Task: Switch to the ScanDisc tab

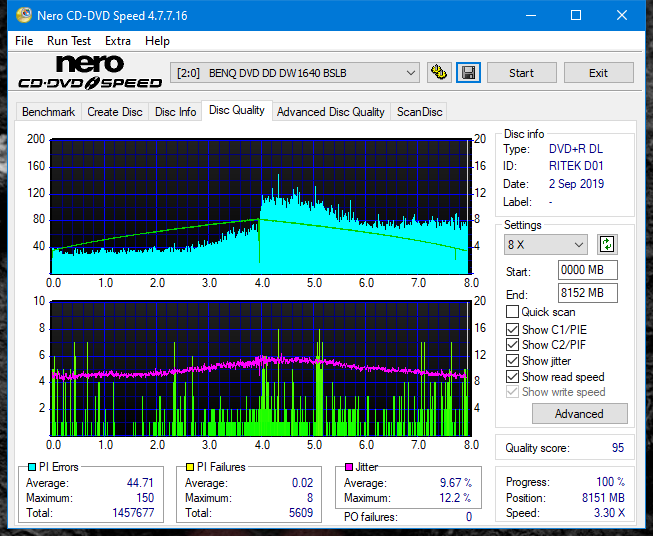Action: point(419,112)
